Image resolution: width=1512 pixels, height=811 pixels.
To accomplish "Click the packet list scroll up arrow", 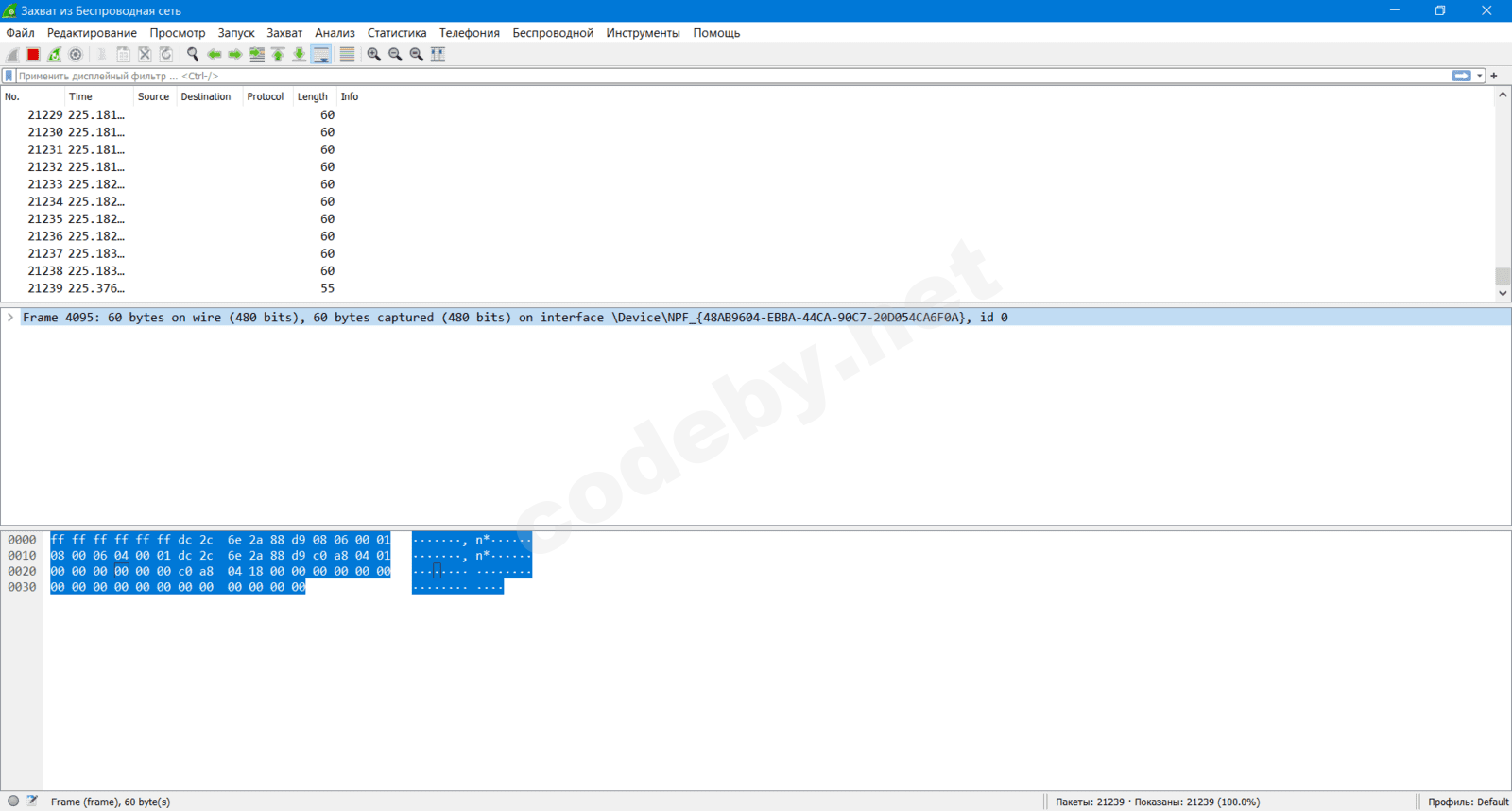I will tap(1503, 95).
